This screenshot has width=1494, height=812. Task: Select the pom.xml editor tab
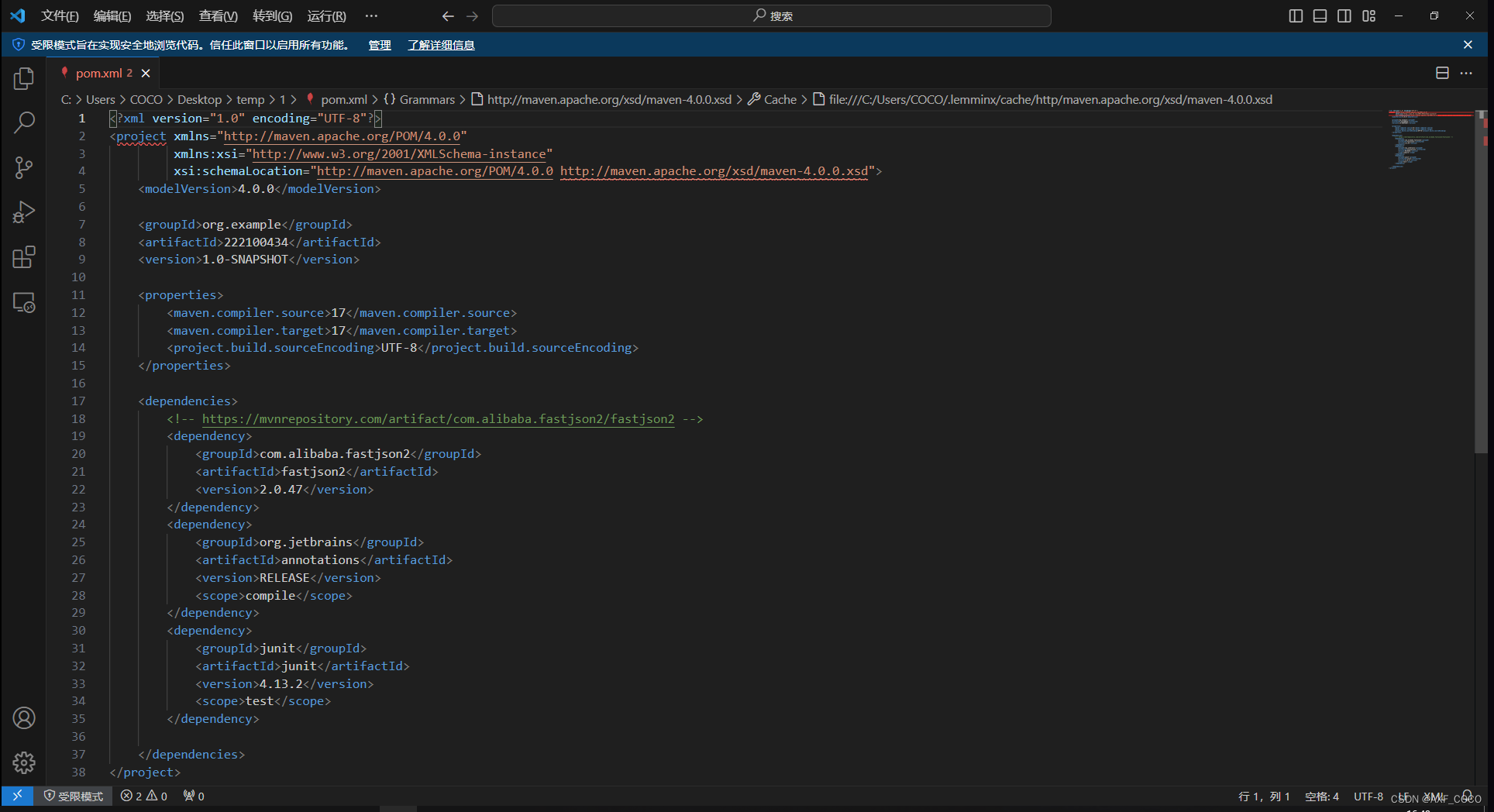click(x=103, y=73)
